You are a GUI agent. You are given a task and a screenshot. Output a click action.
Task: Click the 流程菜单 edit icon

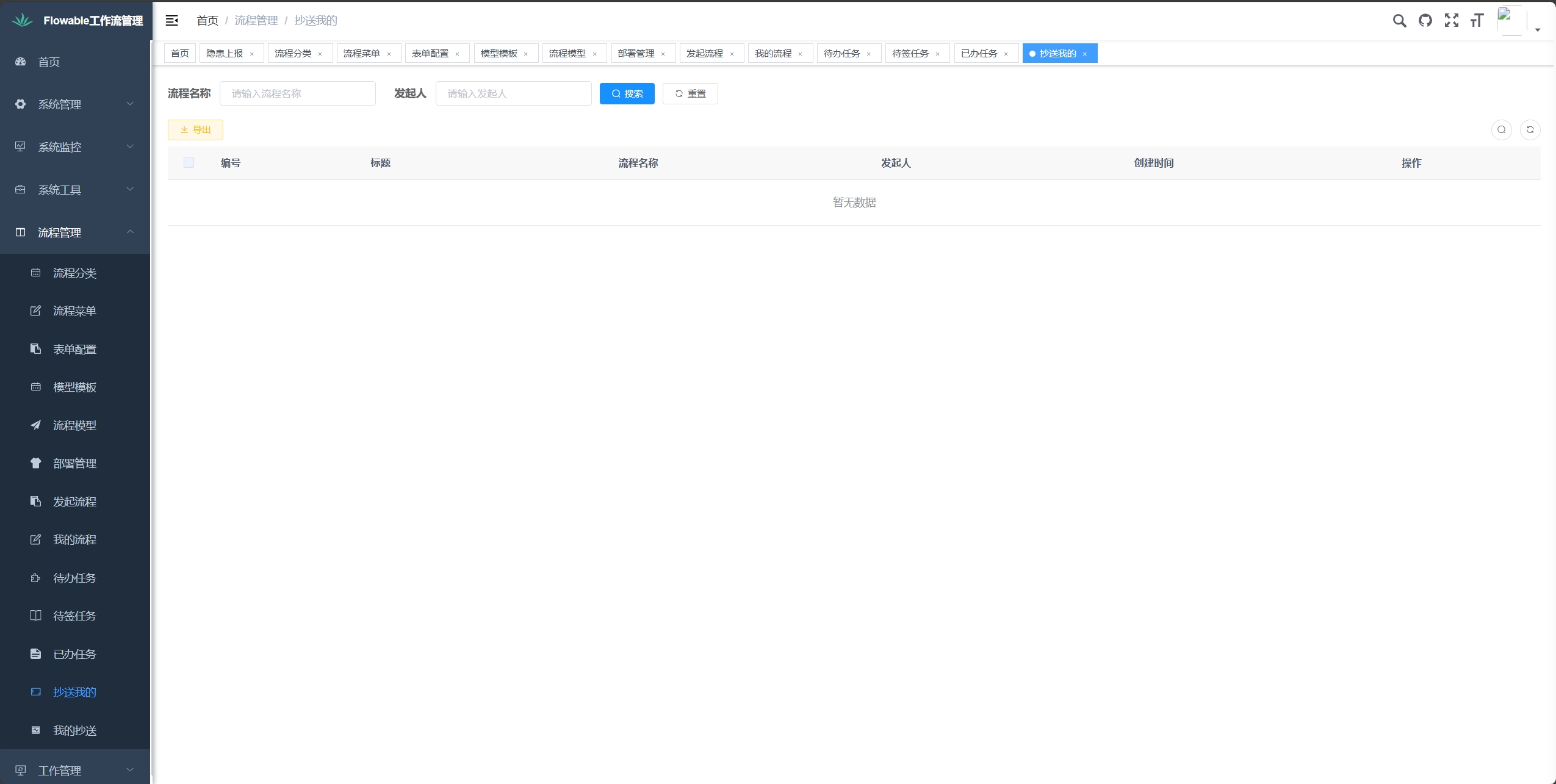36,311
